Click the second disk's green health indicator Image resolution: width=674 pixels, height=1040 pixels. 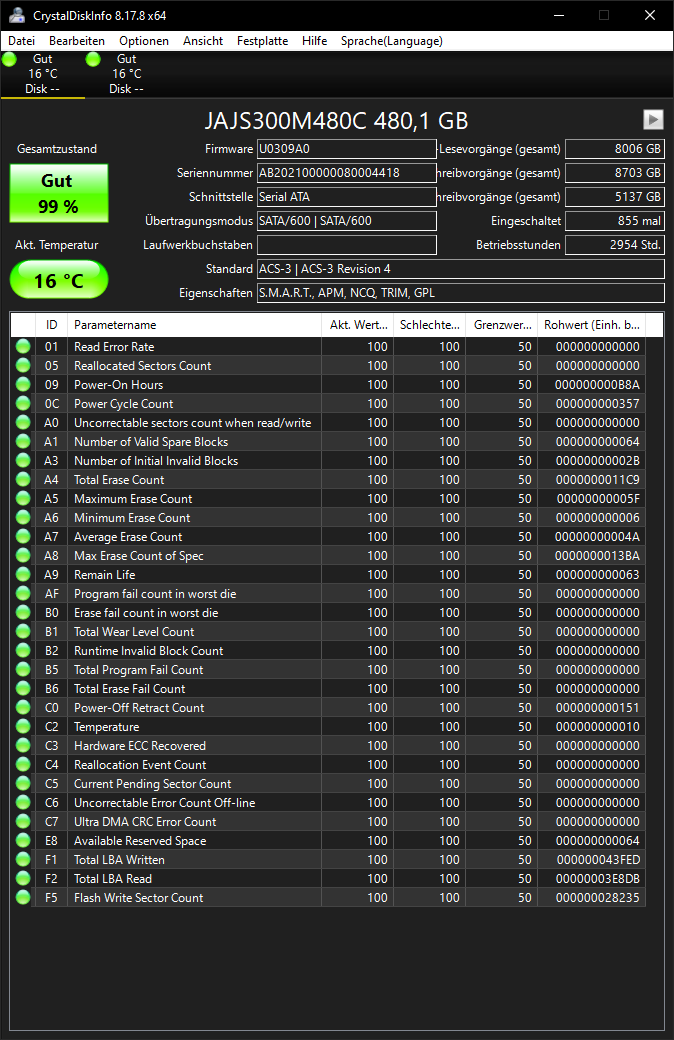94,60
